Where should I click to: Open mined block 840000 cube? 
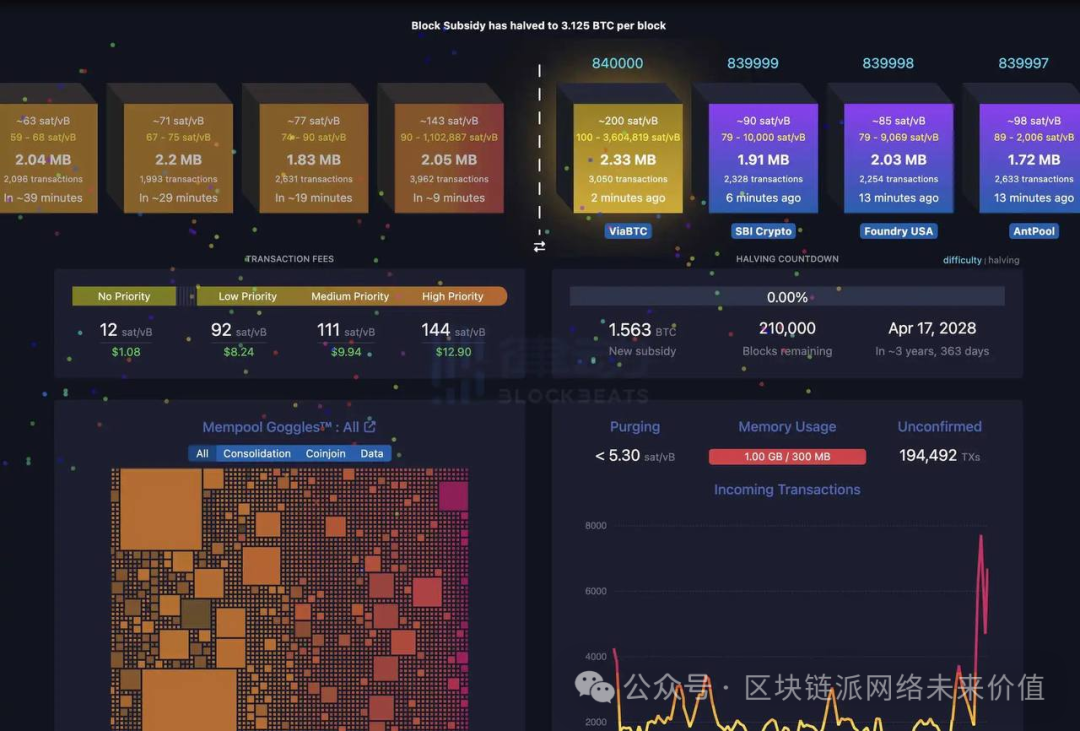coord(628,158)
